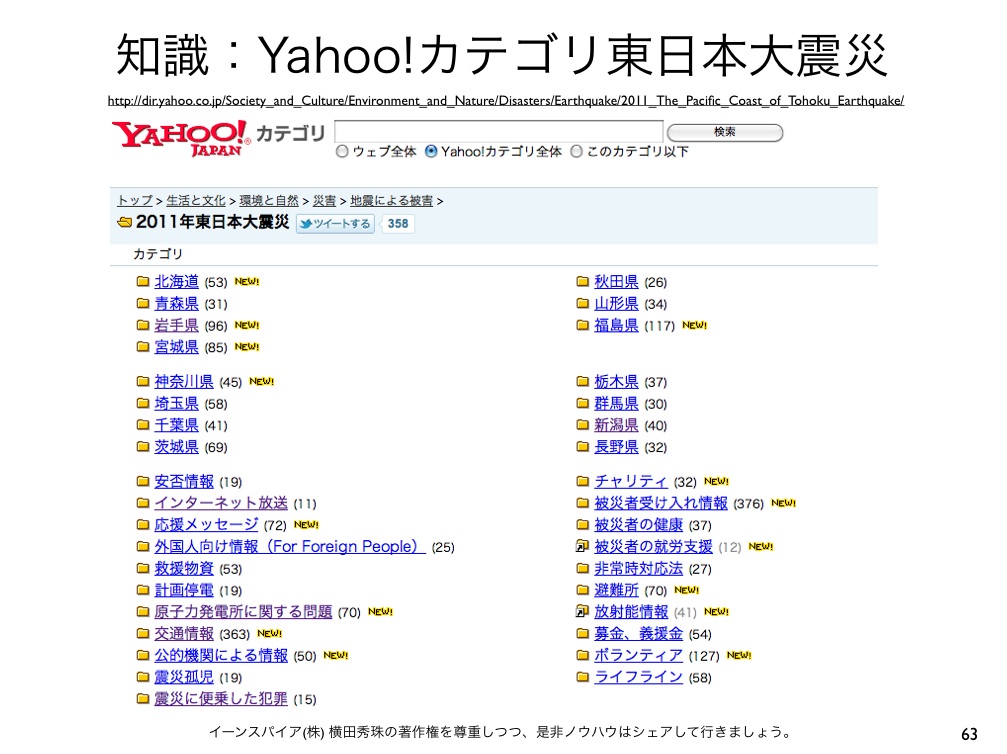Open the 非常時対応法 category link
This screenshot has width=1007, height=754.
(x=638, y=568)
